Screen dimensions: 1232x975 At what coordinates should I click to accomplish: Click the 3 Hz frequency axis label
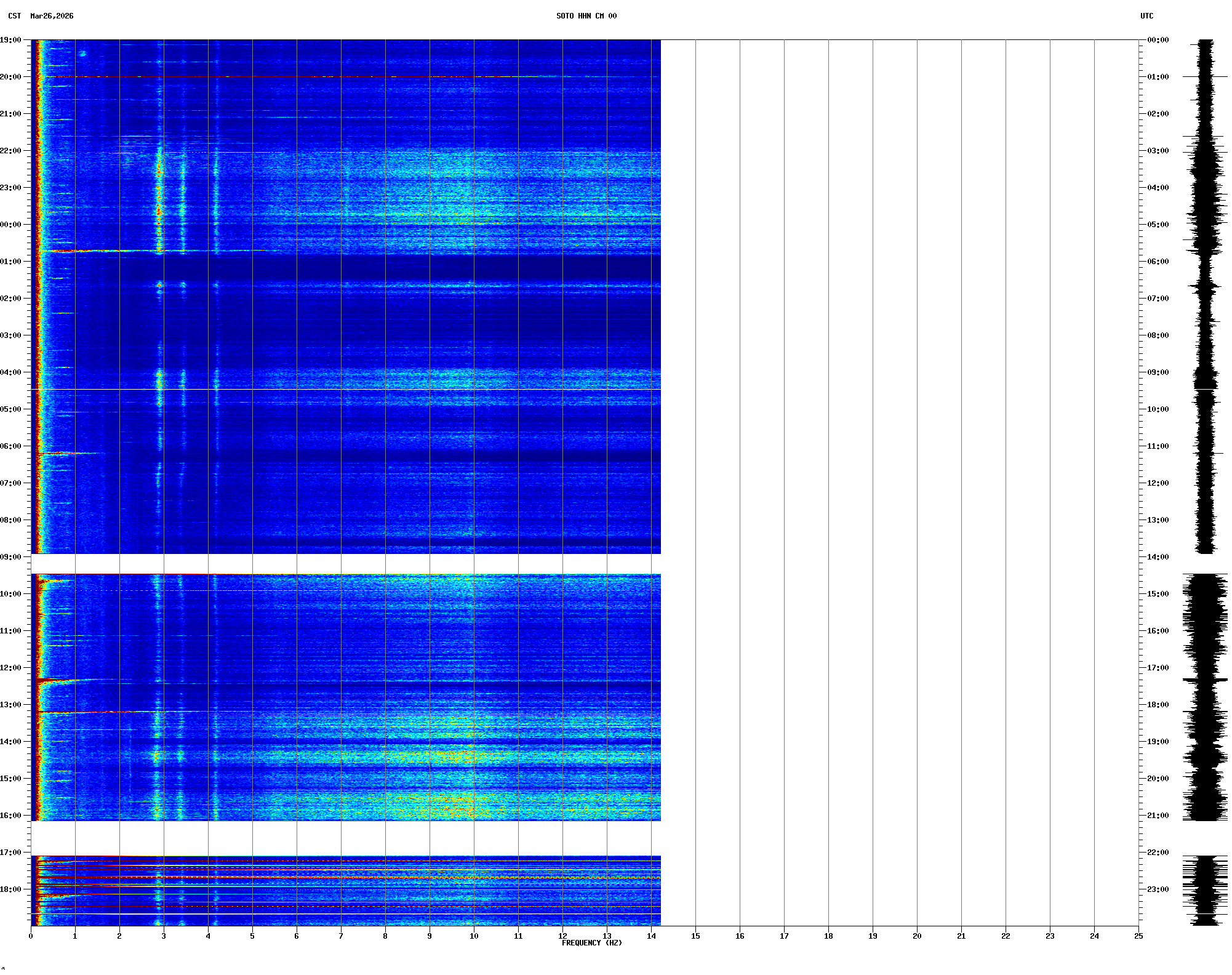tap(164, 936)
